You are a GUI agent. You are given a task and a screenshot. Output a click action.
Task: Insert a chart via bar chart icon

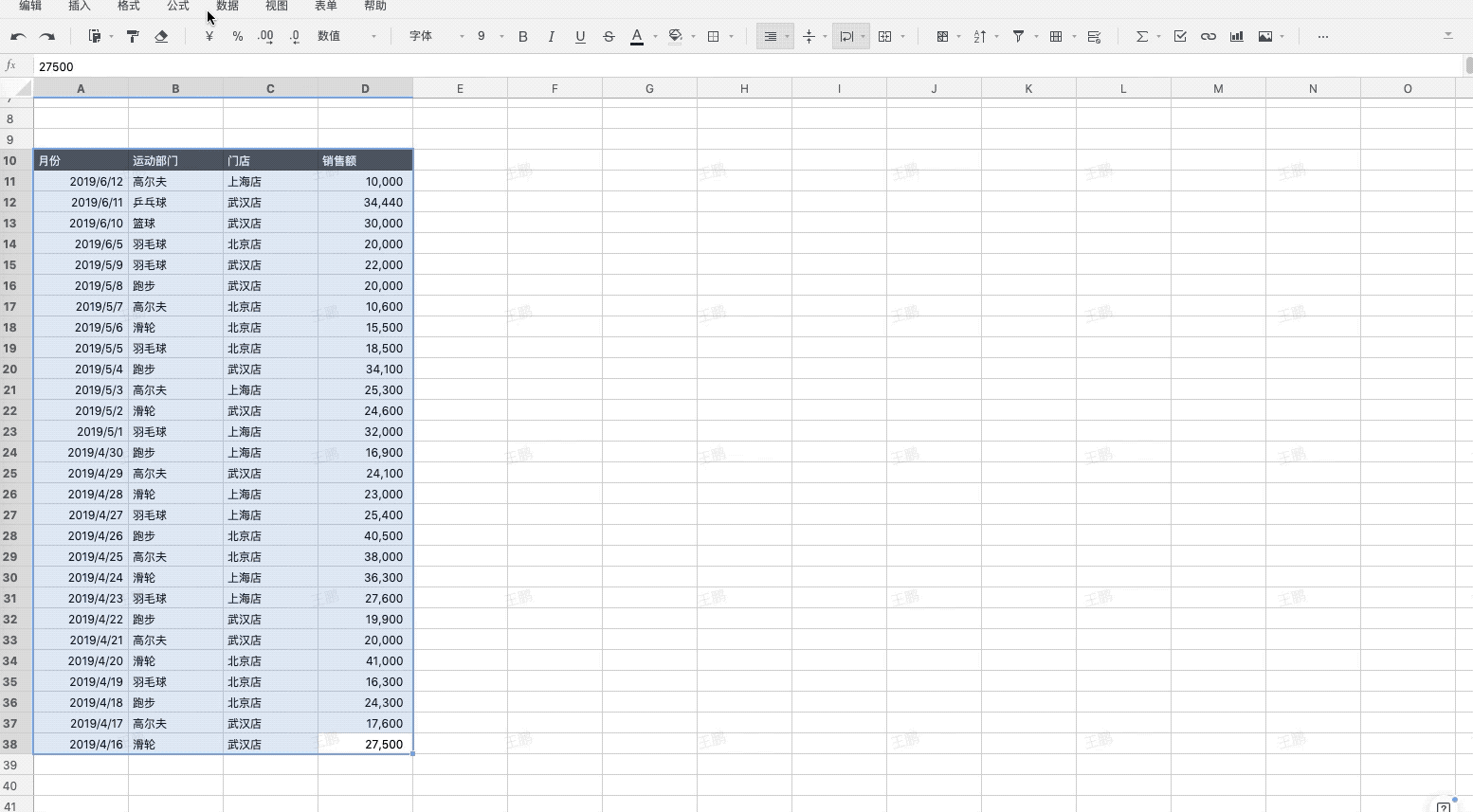tap(1237, 37)
